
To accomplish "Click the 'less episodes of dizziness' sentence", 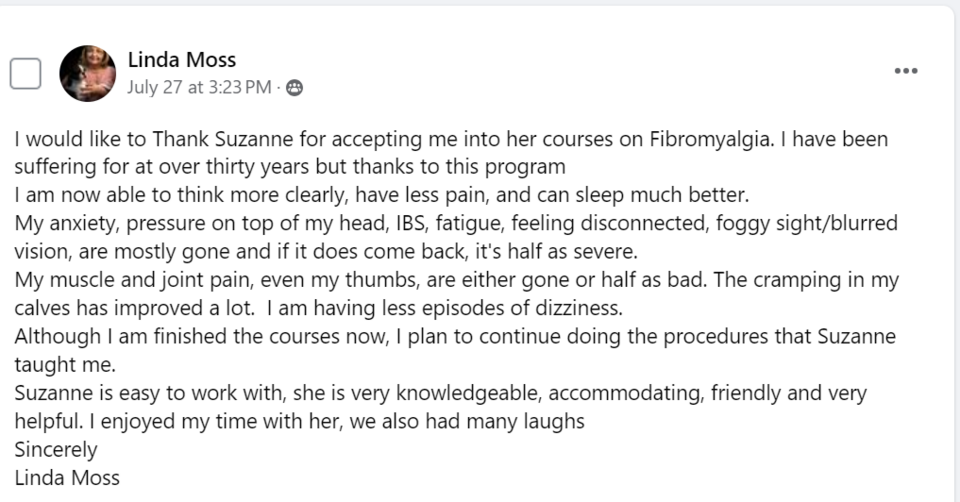I will point(444,308).
